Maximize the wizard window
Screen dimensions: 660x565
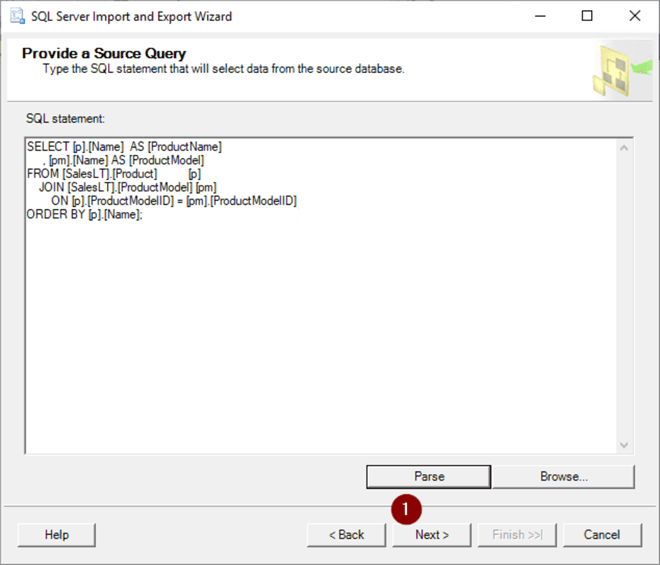(587, 16)
